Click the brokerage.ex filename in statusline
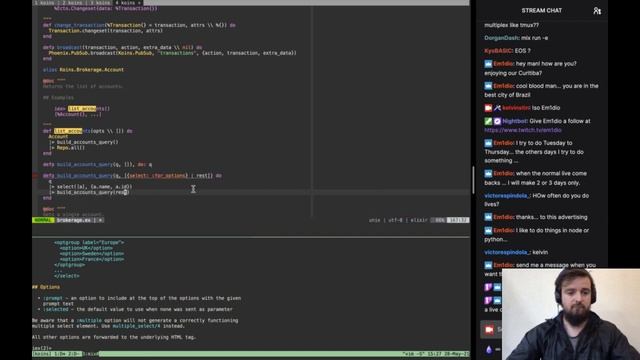Screen dimensions: 640x360 click(73, 220)
